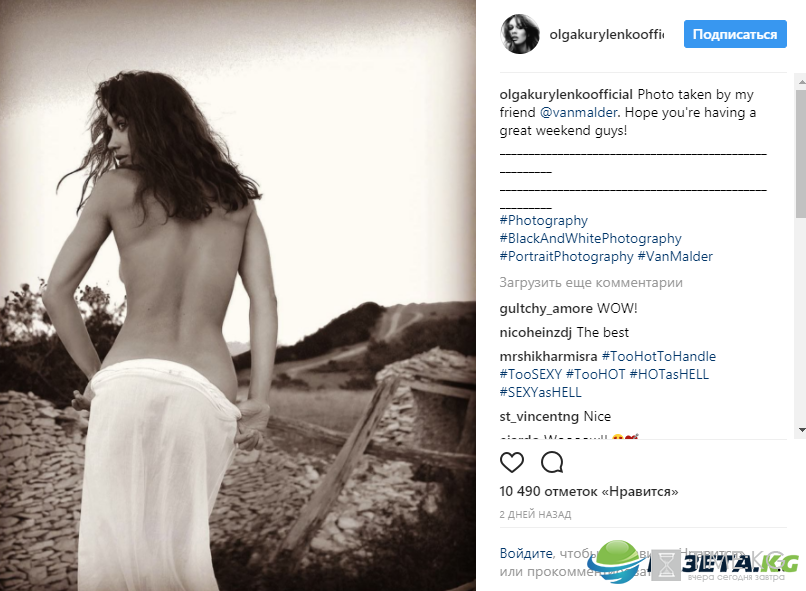The image size is (806, 591).
Task: Click the likes count 10 490 отметок
Action: click(x=589, y=491)
